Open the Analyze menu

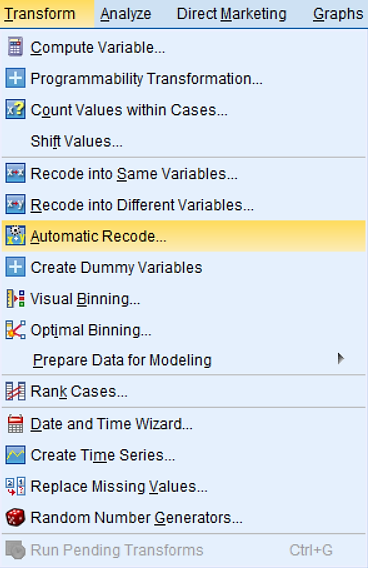tap(125, 14)
